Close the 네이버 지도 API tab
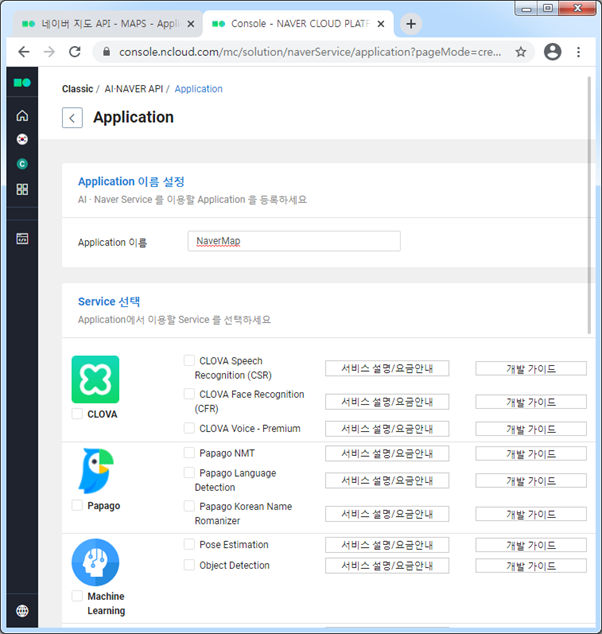This screenshot has height=634, width=602. pos(191,24)
